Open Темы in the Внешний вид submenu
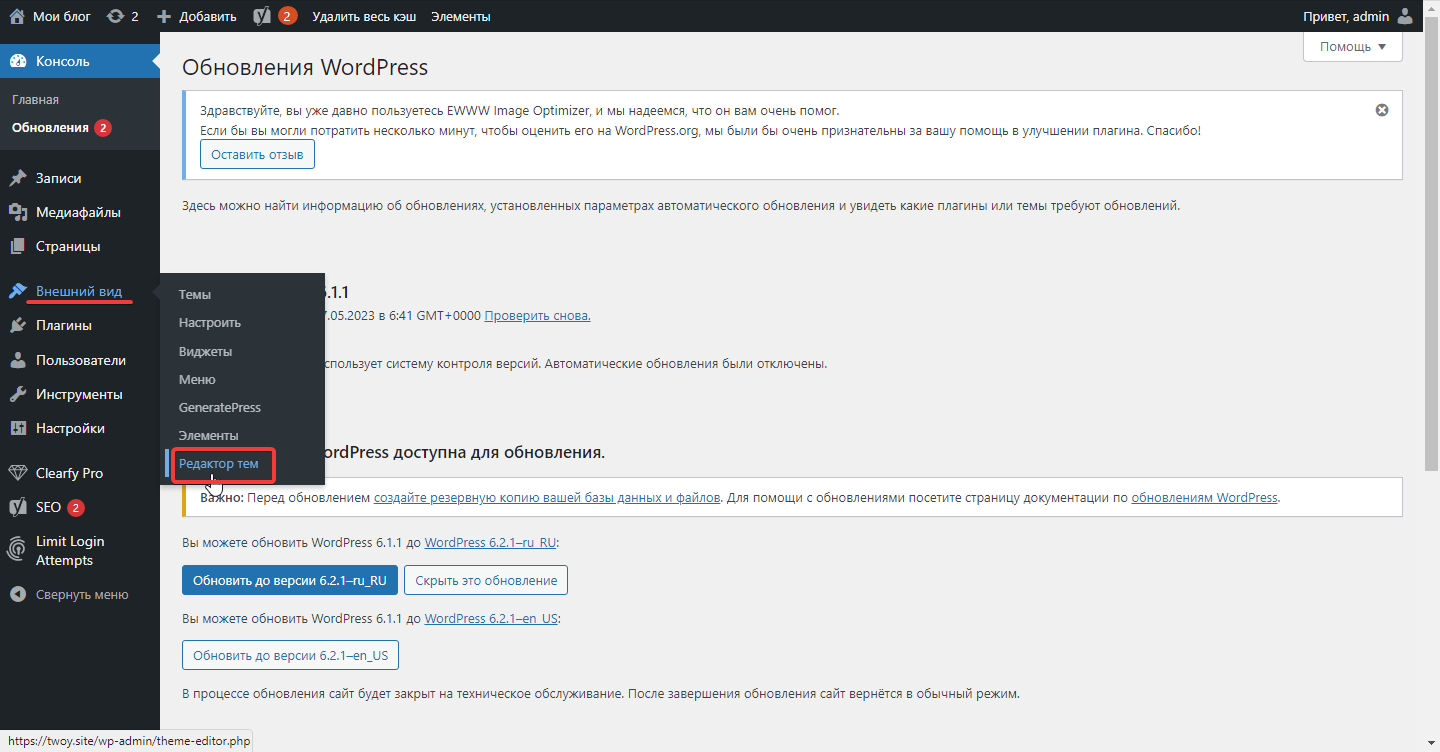The width and height of the screenshot is (1440, 752). tap(195, 295)
